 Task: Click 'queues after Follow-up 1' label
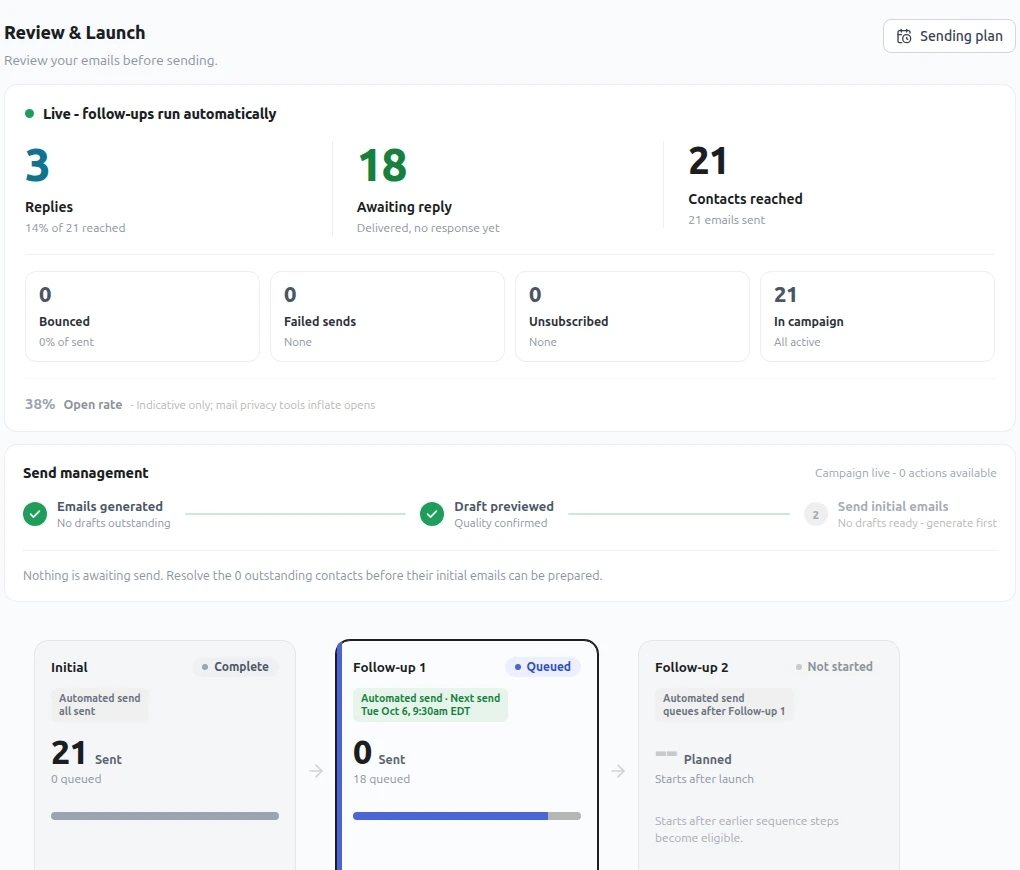tap(724, 704)
